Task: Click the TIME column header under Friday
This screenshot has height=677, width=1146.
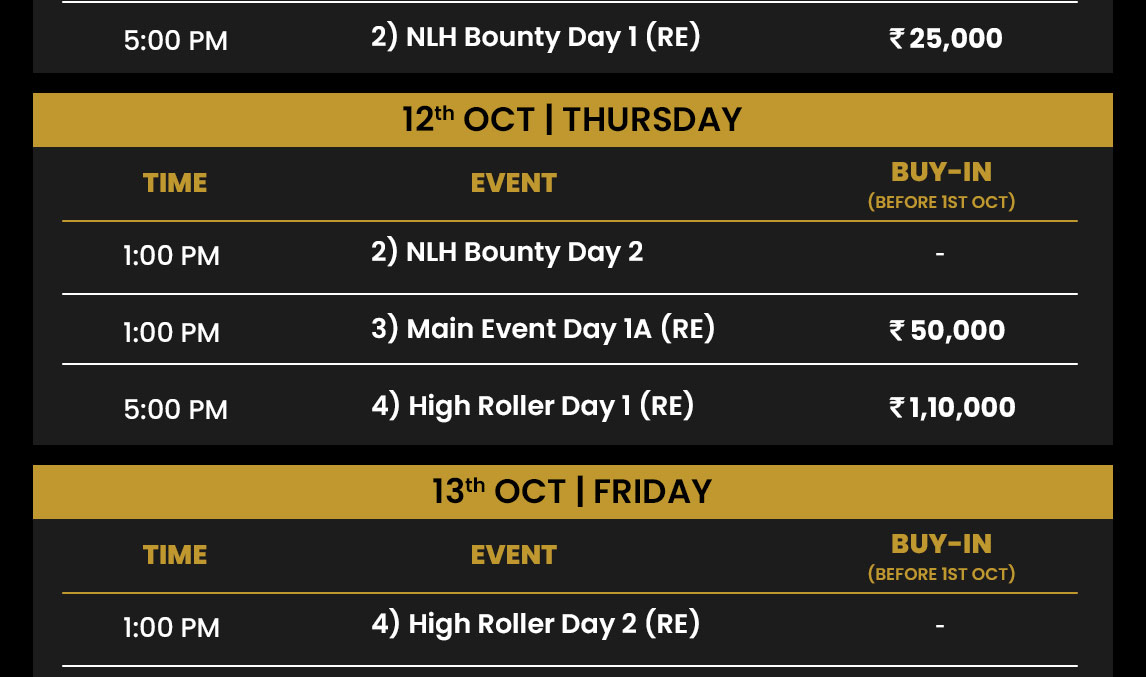Action: (x=175, y=555)
